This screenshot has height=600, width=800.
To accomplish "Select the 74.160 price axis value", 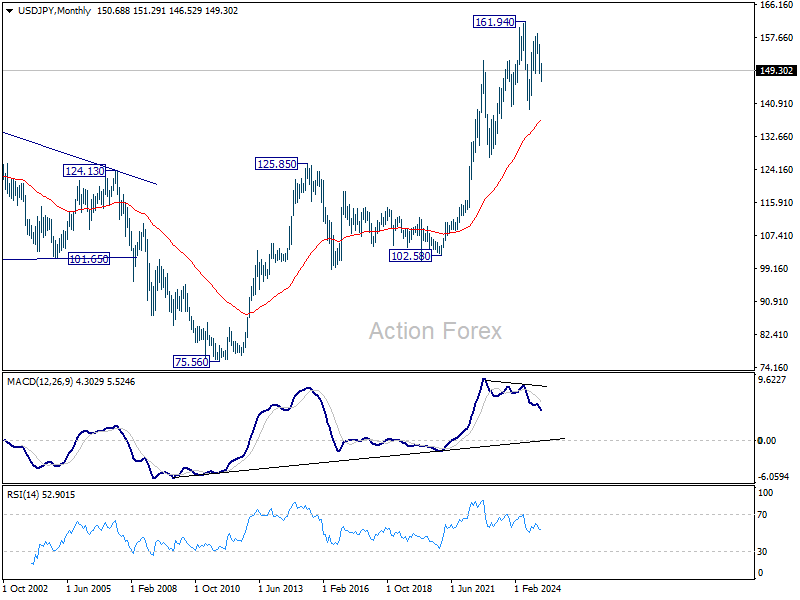I will (x=774, y=367).
